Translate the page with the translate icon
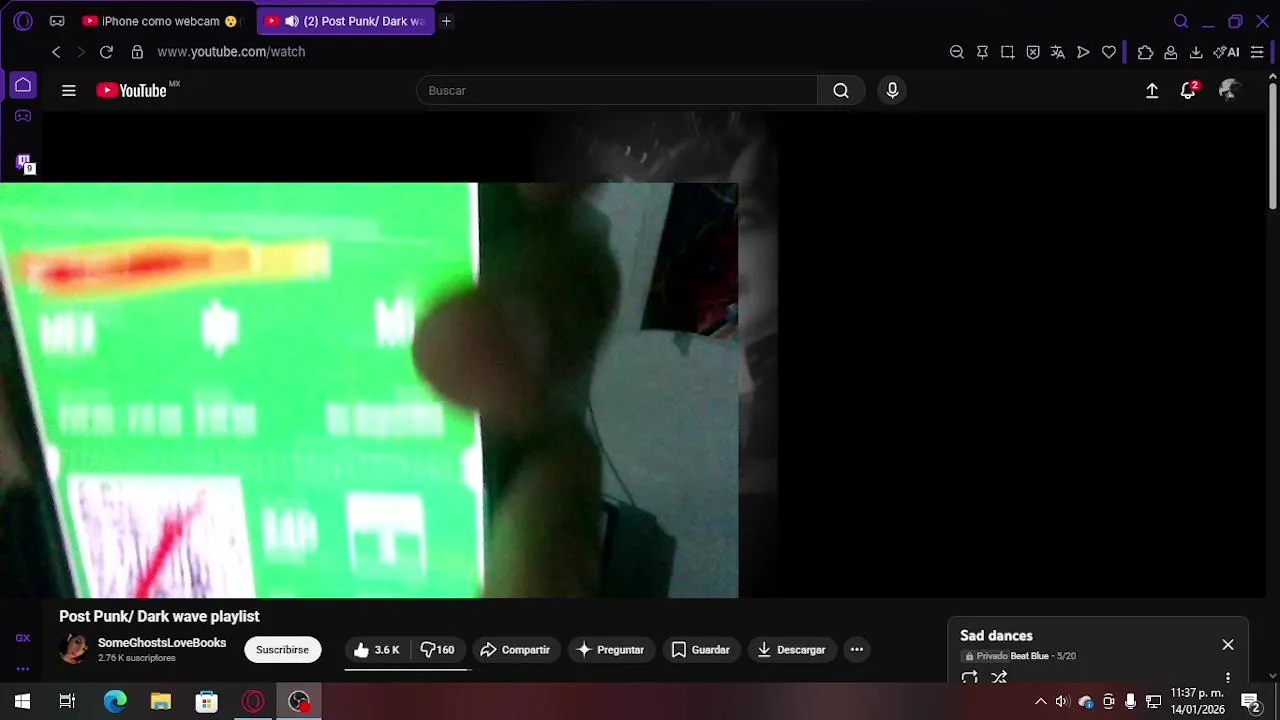 tap(1058, 52)
